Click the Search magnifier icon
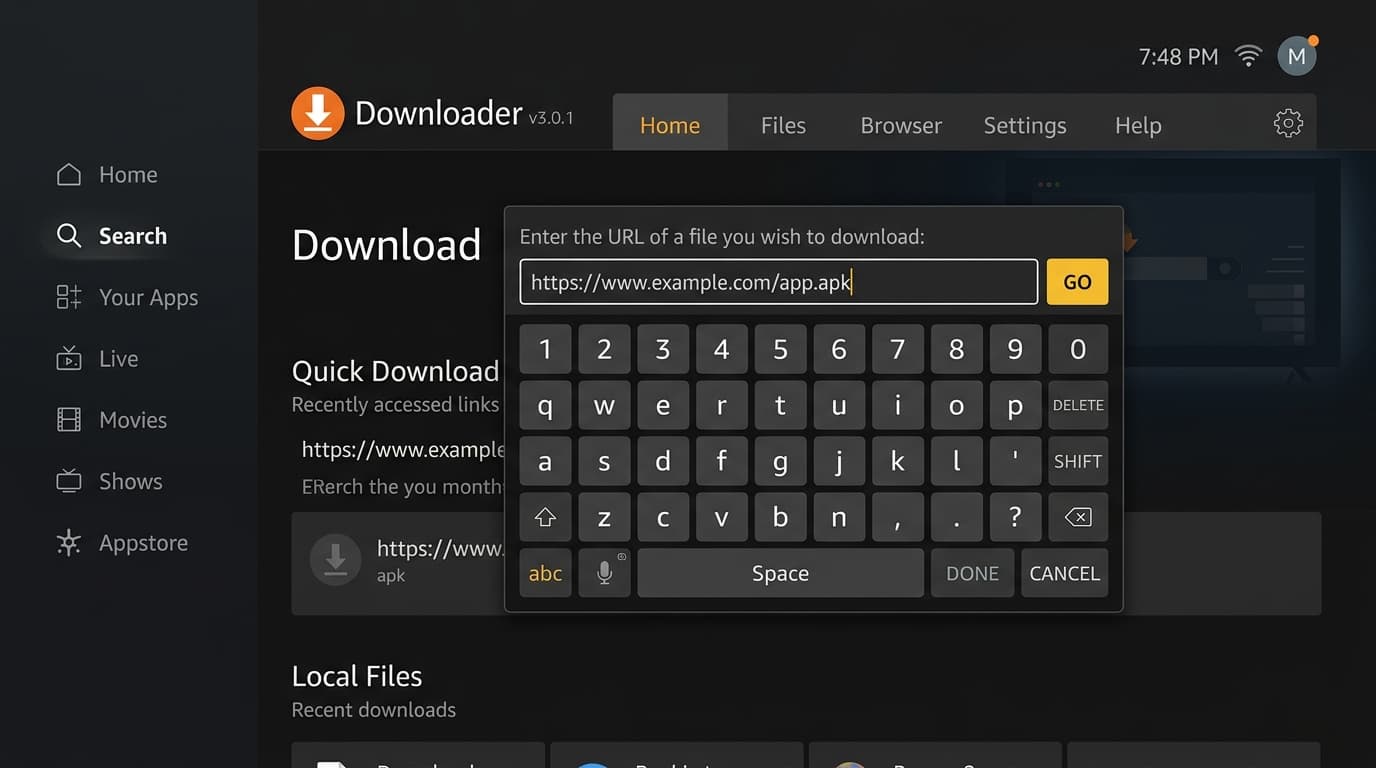The image size is (1376, 768). point(69,236)
